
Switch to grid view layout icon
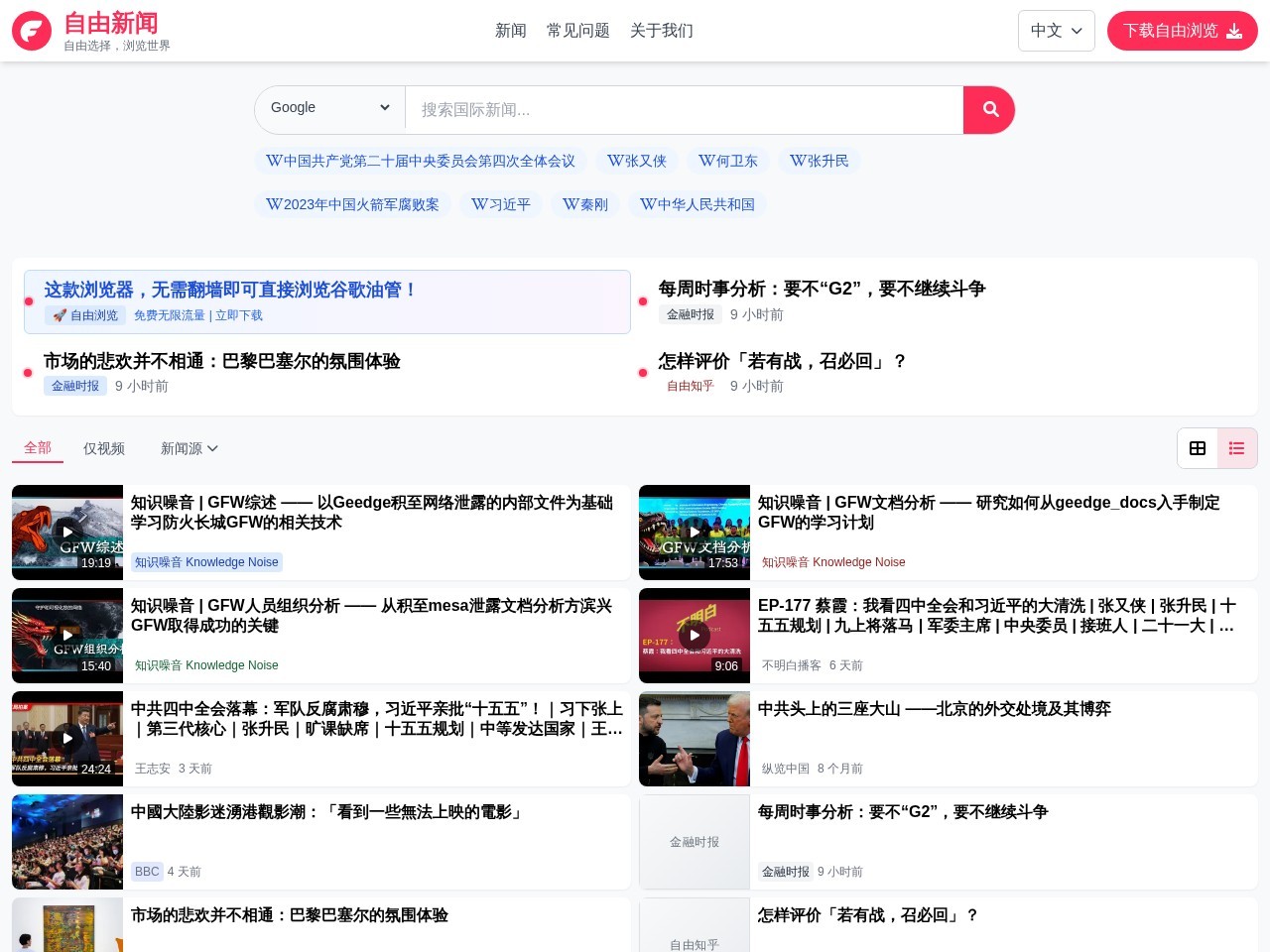[x=1198, y=448]
